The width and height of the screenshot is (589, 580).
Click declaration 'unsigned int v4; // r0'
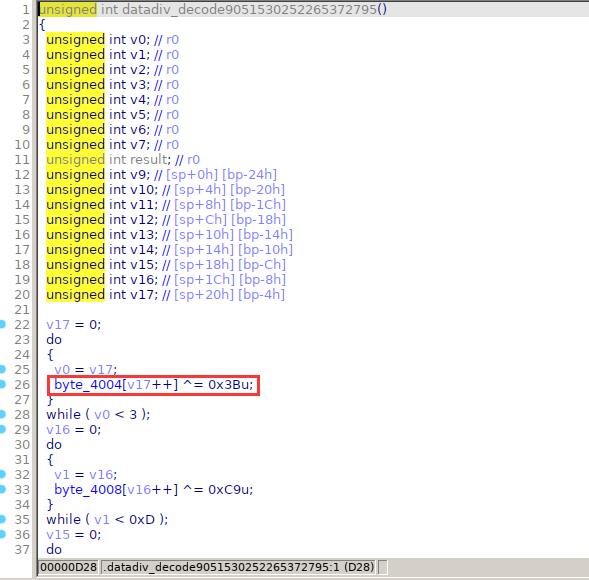[x=112, y=100]
